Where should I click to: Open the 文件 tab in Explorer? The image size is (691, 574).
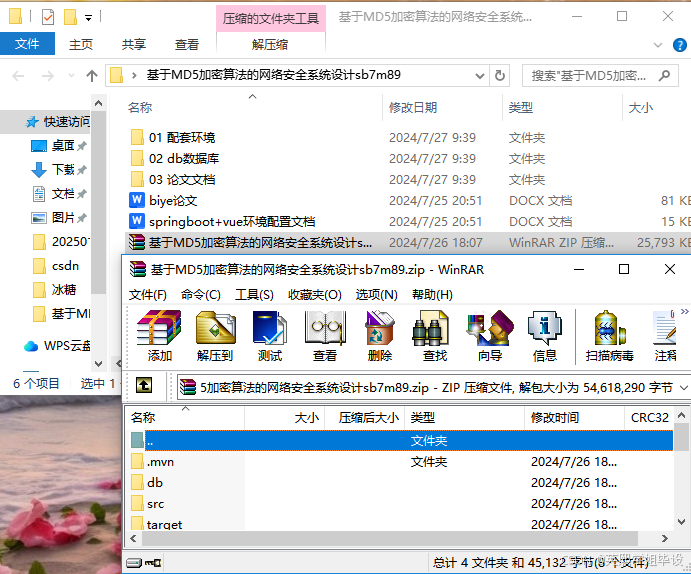click(x=27, y=44)
